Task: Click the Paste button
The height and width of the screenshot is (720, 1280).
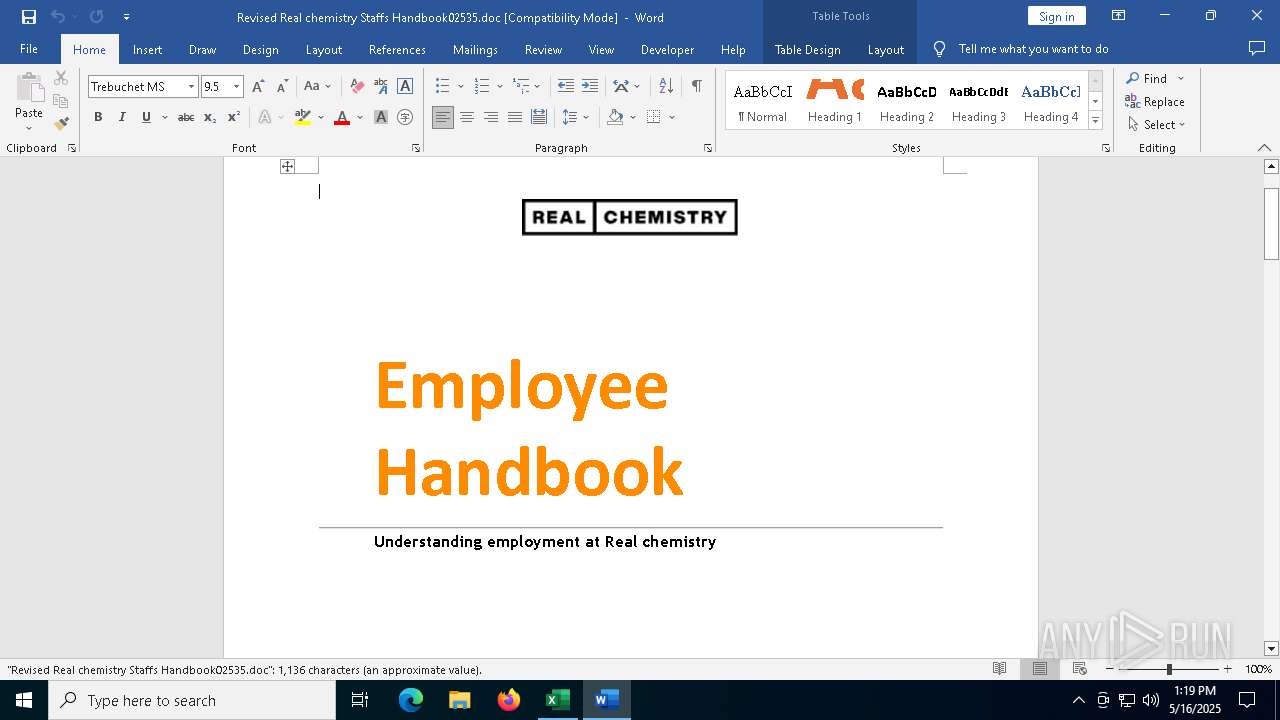Action: pos(29,102)
